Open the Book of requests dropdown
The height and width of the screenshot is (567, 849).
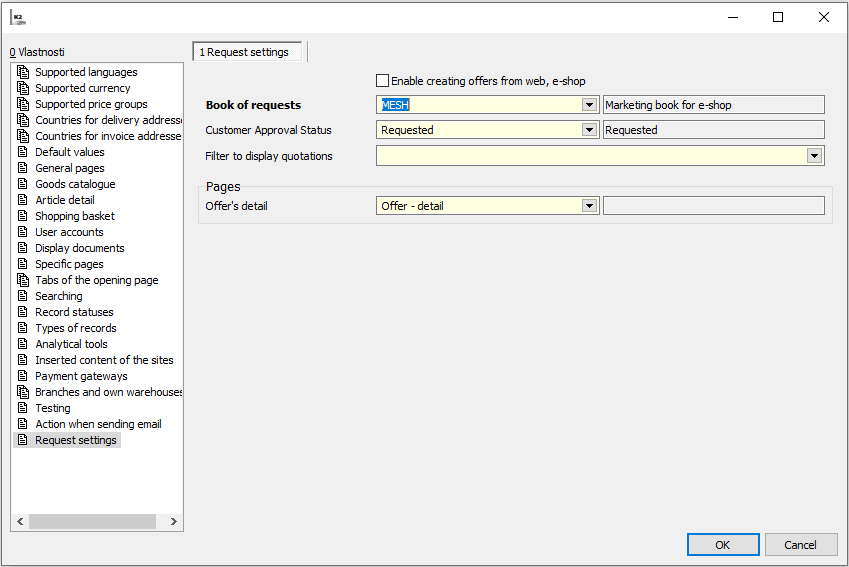tap(590, 105)
